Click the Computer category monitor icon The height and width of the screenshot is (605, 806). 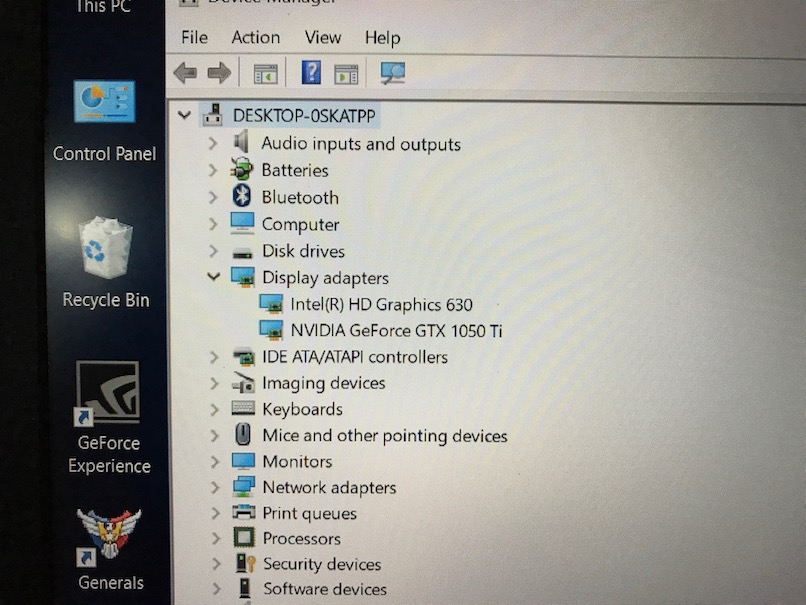click(242, 223)
